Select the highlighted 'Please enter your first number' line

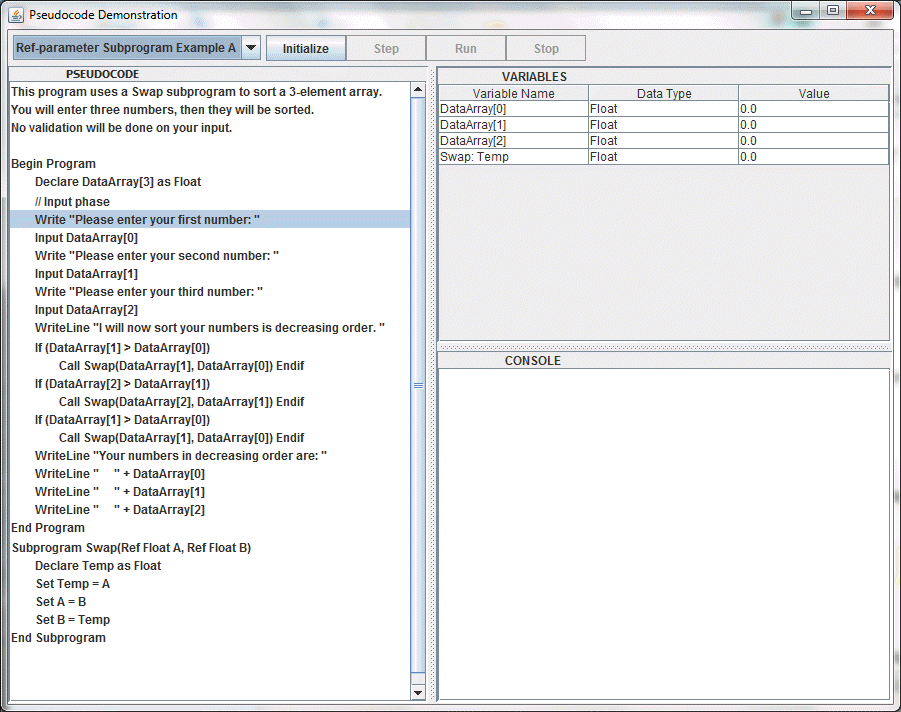point(147,219)
